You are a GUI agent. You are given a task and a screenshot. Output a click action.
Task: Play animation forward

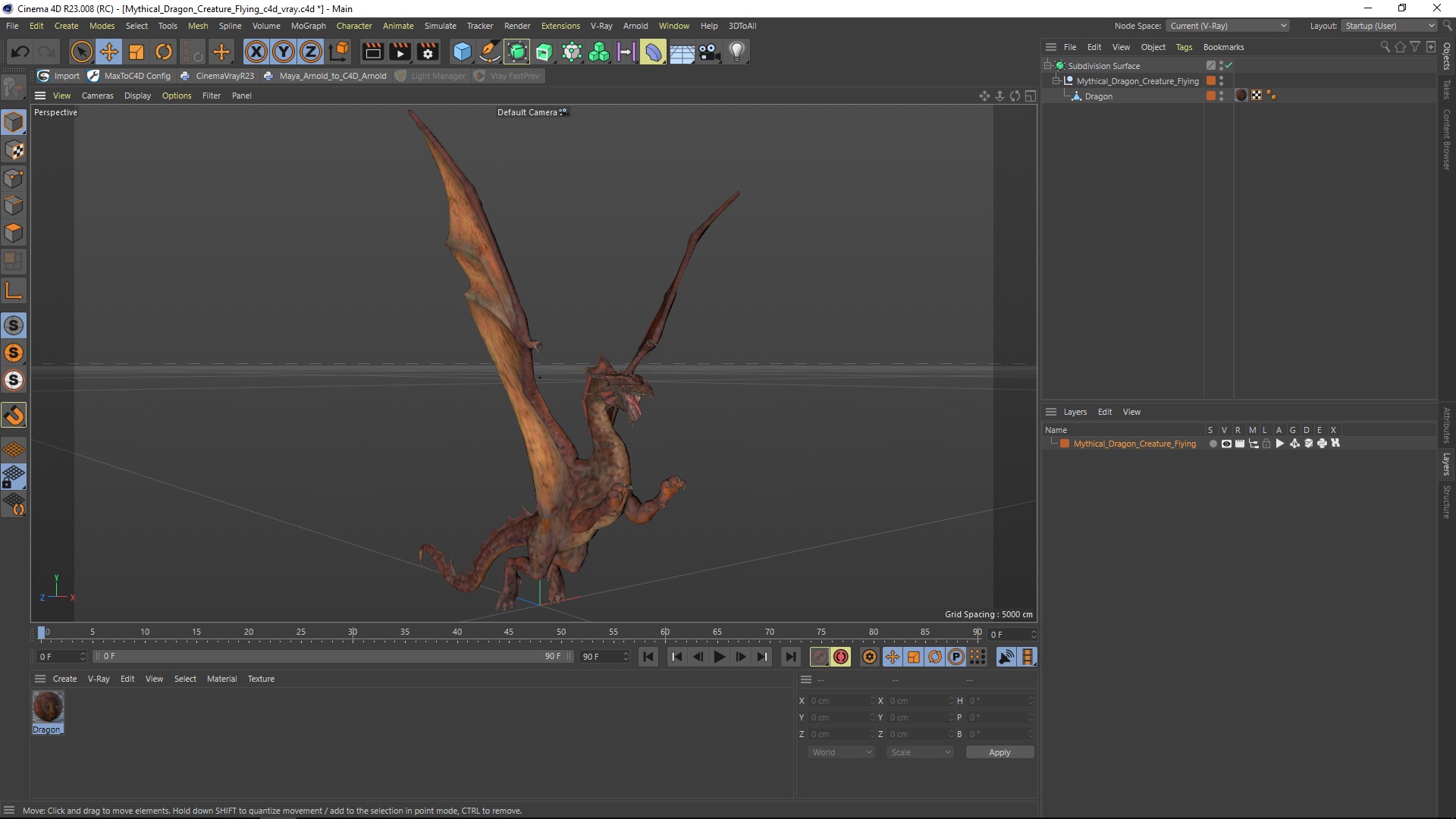719,657
